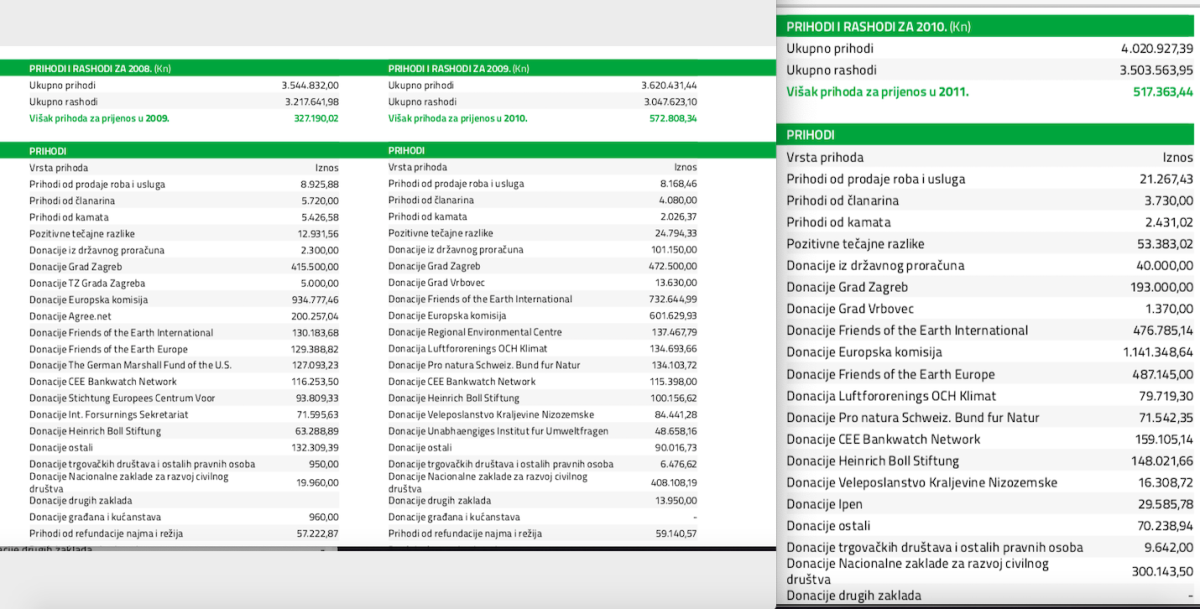Image resolution: width=1200 pixels, height=609 pixels.
Task: Click 'Višak prihoda za prijenos u 2009.' label
Action: [x=99, y=118]
